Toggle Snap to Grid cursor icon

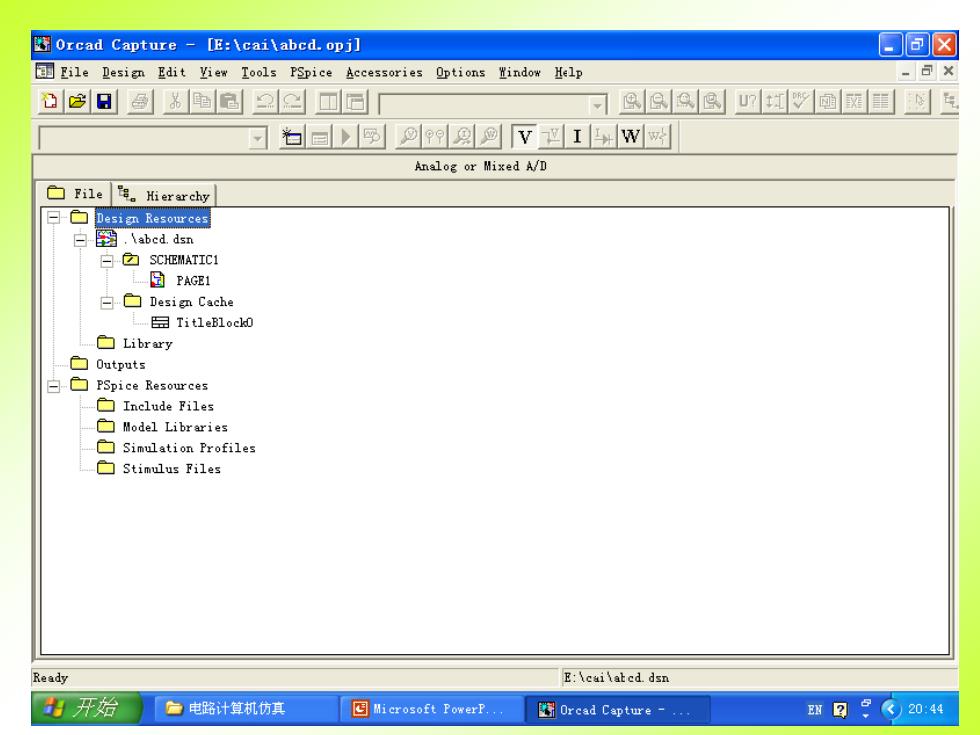coord(918,101)
